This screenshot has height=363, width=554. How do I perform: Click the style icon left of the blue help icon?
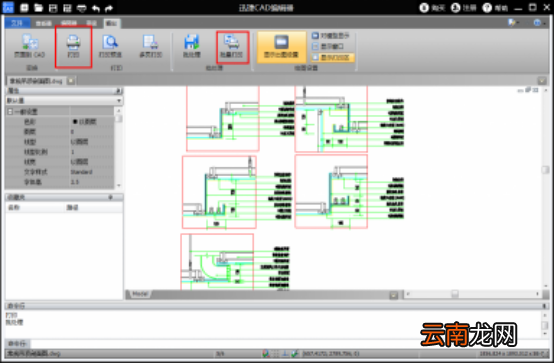[x=511, y=23]
